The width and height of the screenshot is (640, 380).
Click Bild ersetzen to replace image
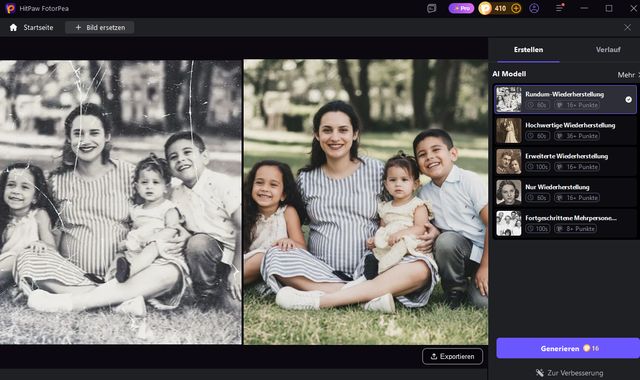click(100, 27)
